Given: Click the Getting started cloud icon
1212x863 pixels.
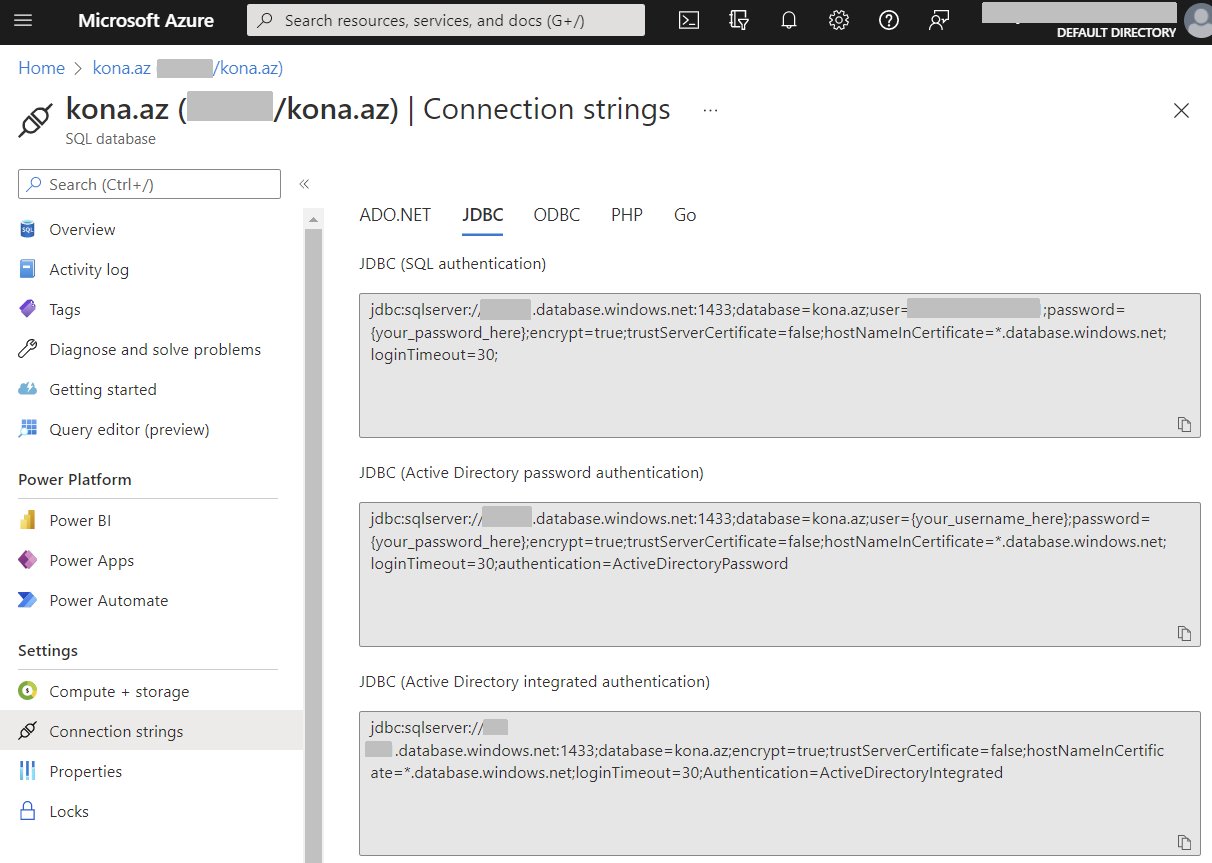Looking at the screenshot, I should point(28,389).
